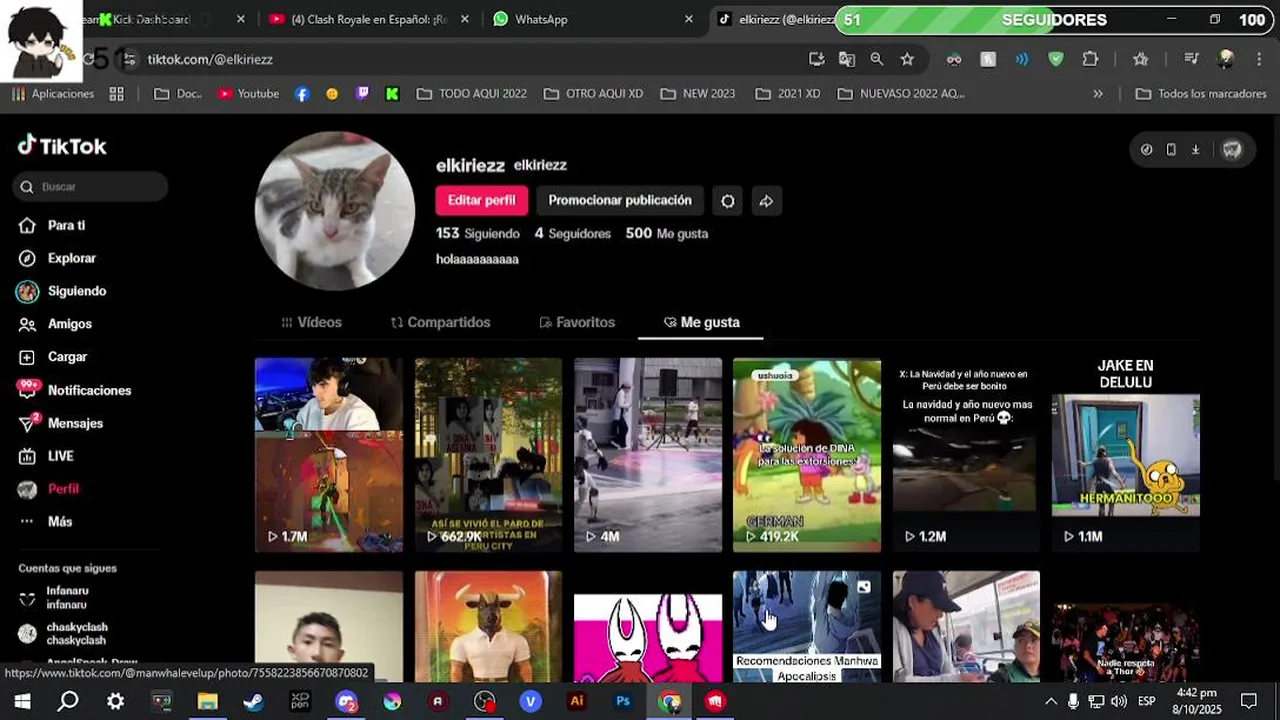
Task: Click Promocionar publicación button
Action: click(x=620, y=200)
